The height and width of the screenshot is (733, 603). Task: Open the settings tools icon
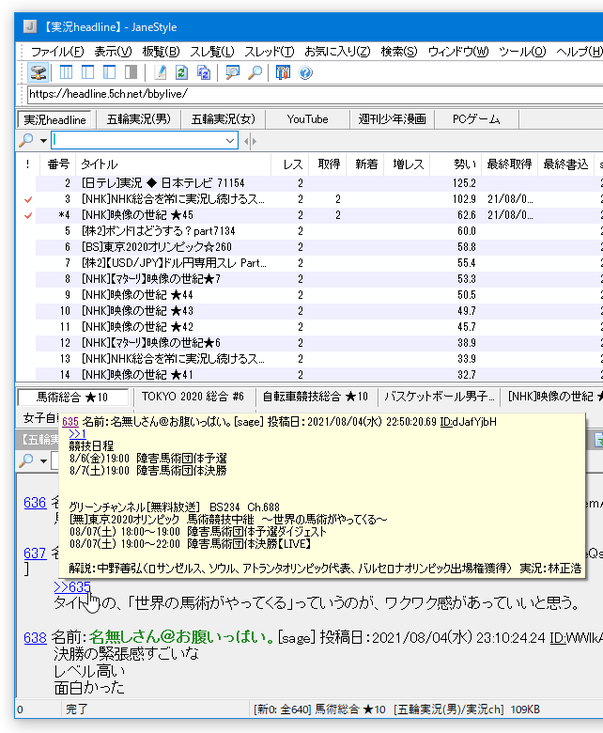283,72
